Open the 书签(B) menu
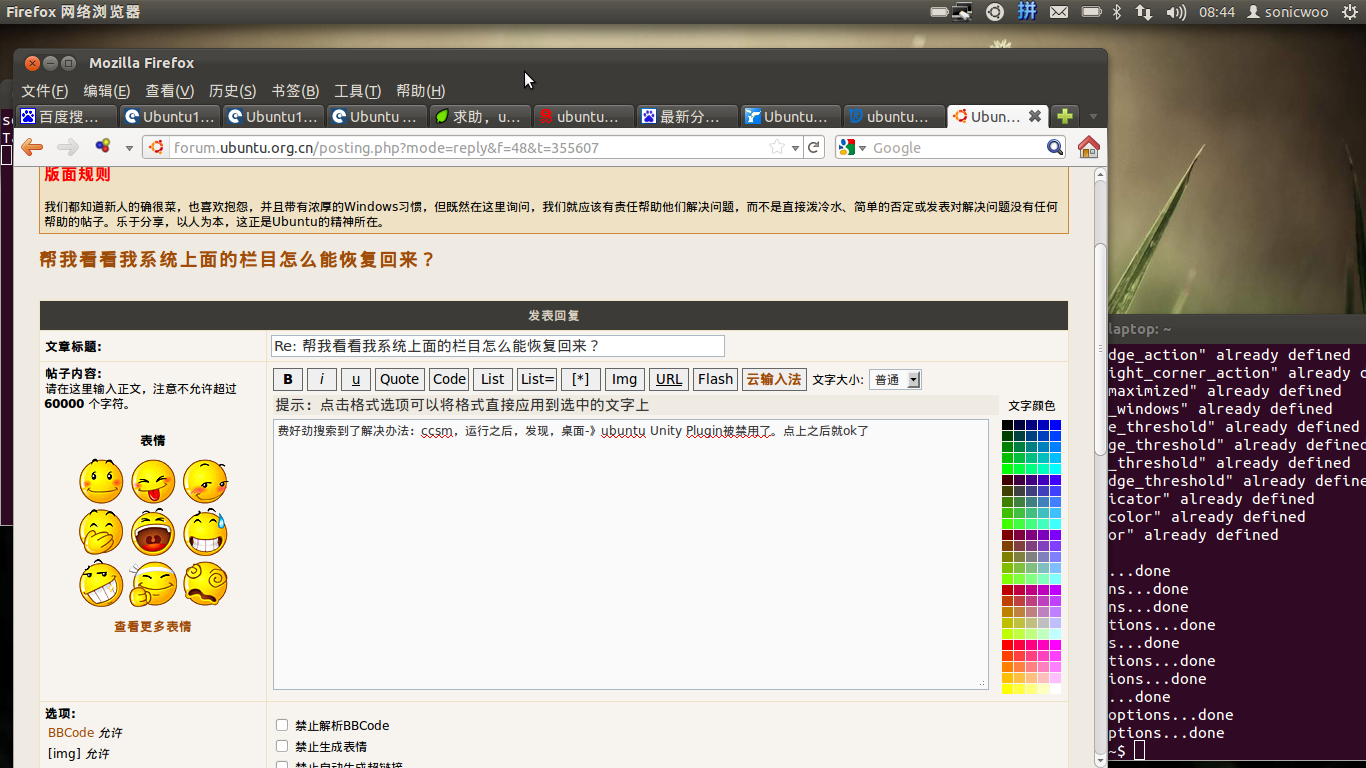The height and width of the screenshot is (768, 1366). (x=295, y=91)
